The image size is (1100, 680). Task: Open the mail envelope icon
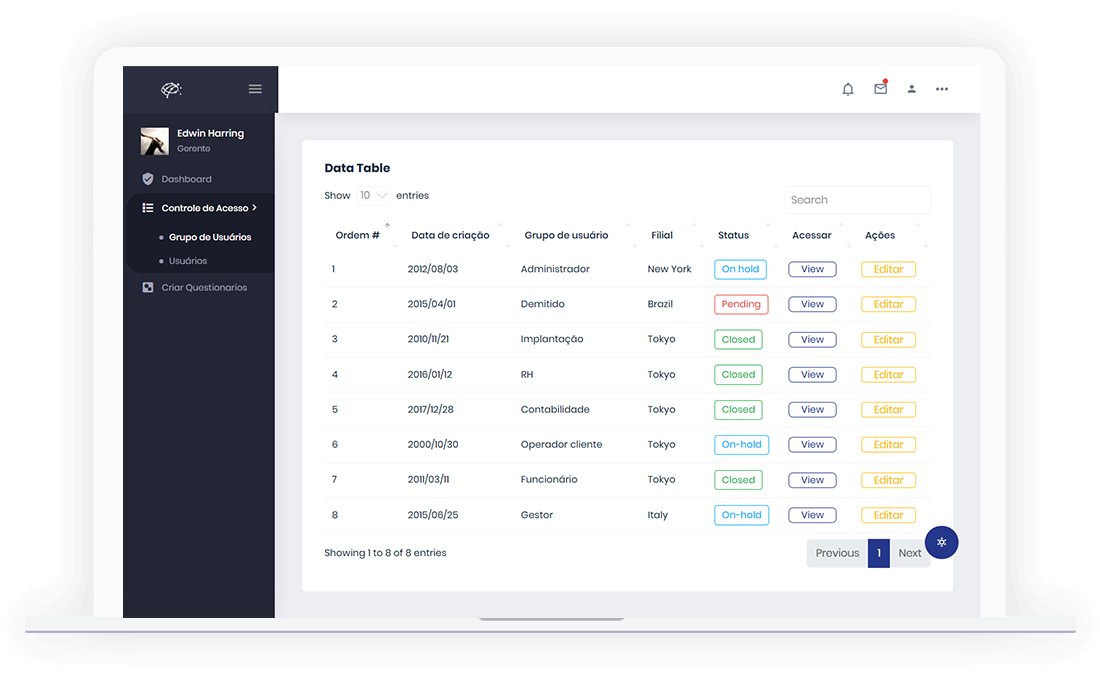tap(880, 89)
